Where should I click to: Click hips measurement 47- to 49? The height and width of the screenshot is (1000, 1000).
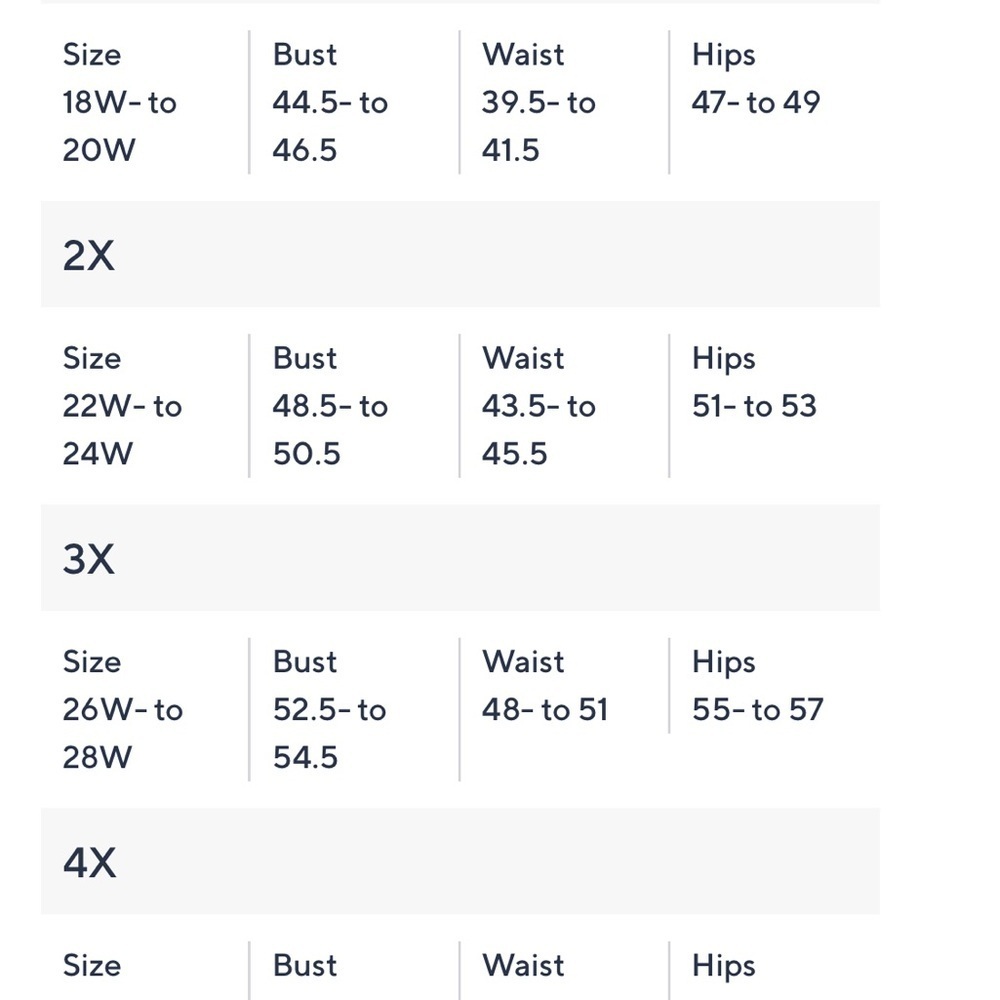click(756, 102)
